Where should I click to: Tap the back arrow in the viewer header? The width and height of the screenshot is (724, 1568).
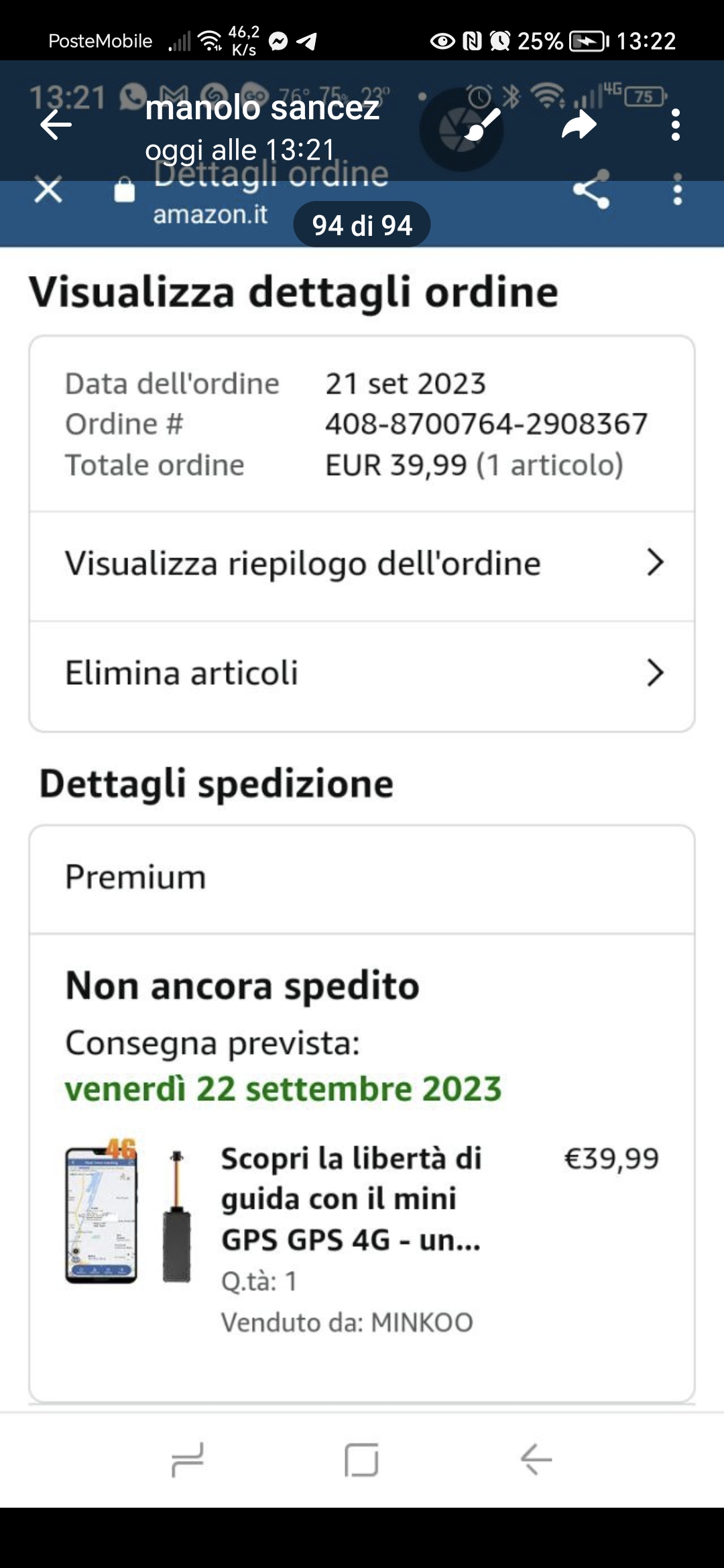pos(56,125)
